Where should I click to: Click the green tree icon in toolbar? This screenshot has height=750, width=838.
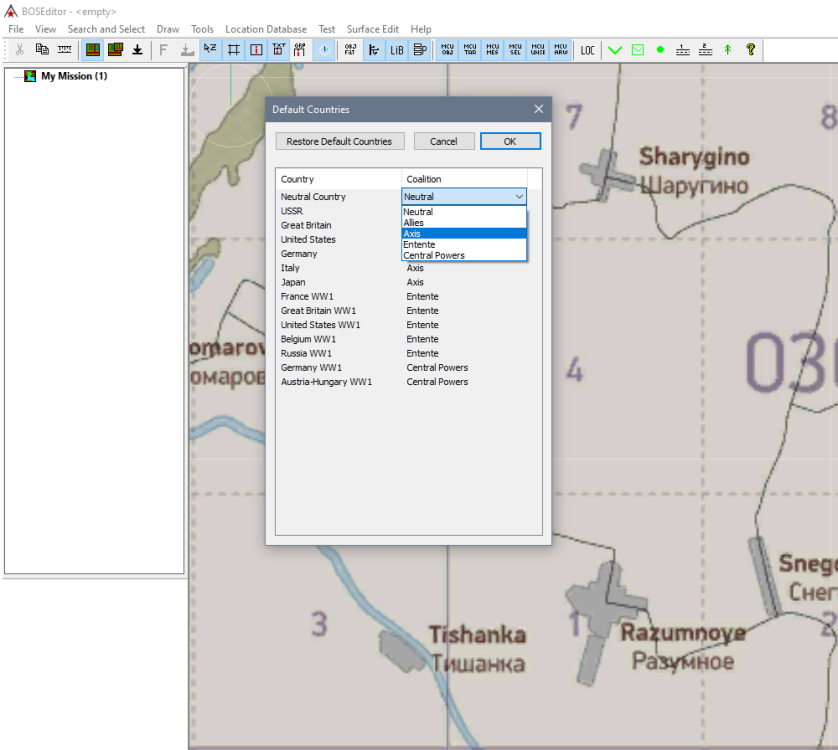coord(728,49)
